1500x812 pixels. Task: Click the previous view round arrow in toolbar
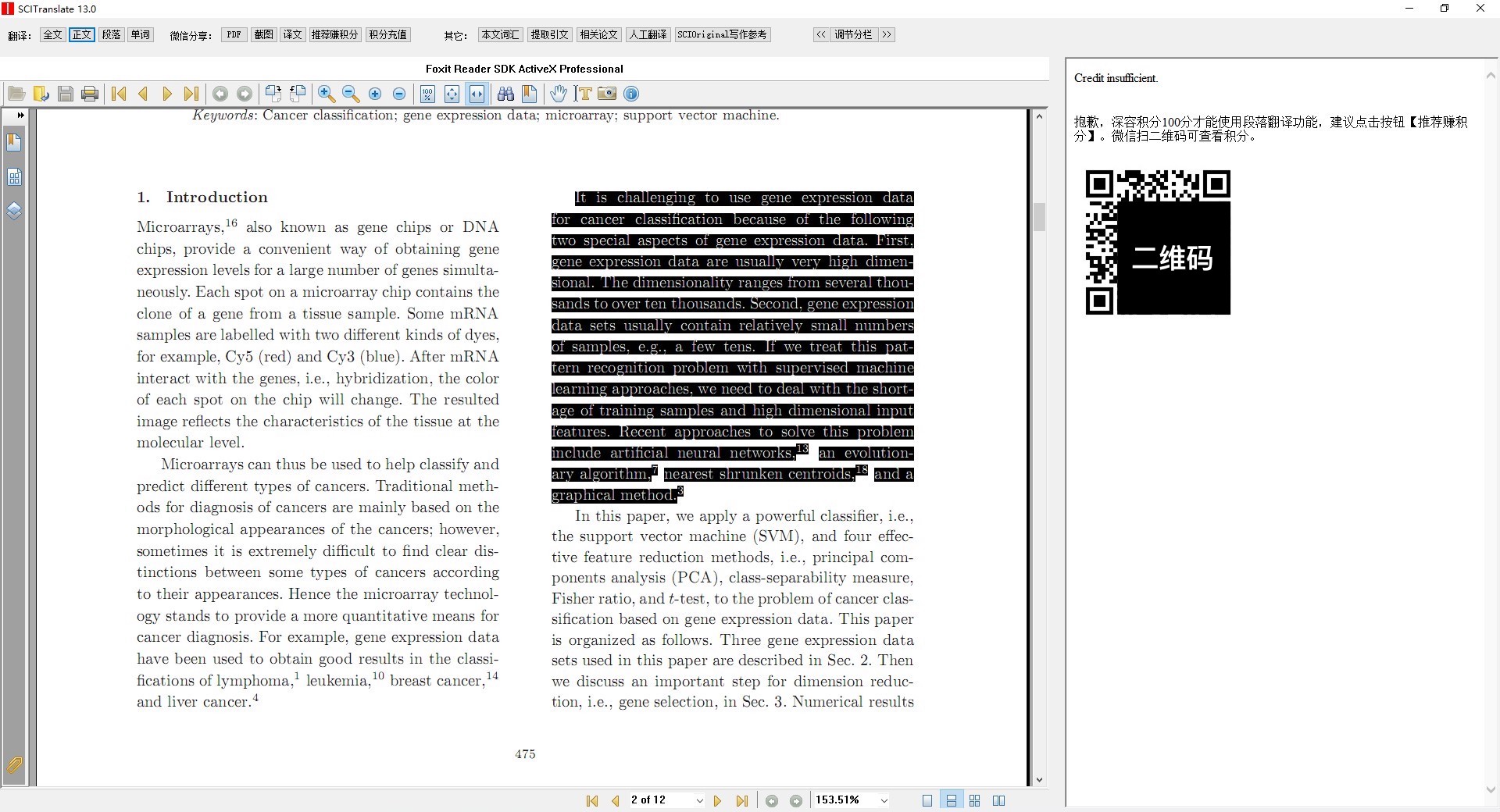(220, 94)
